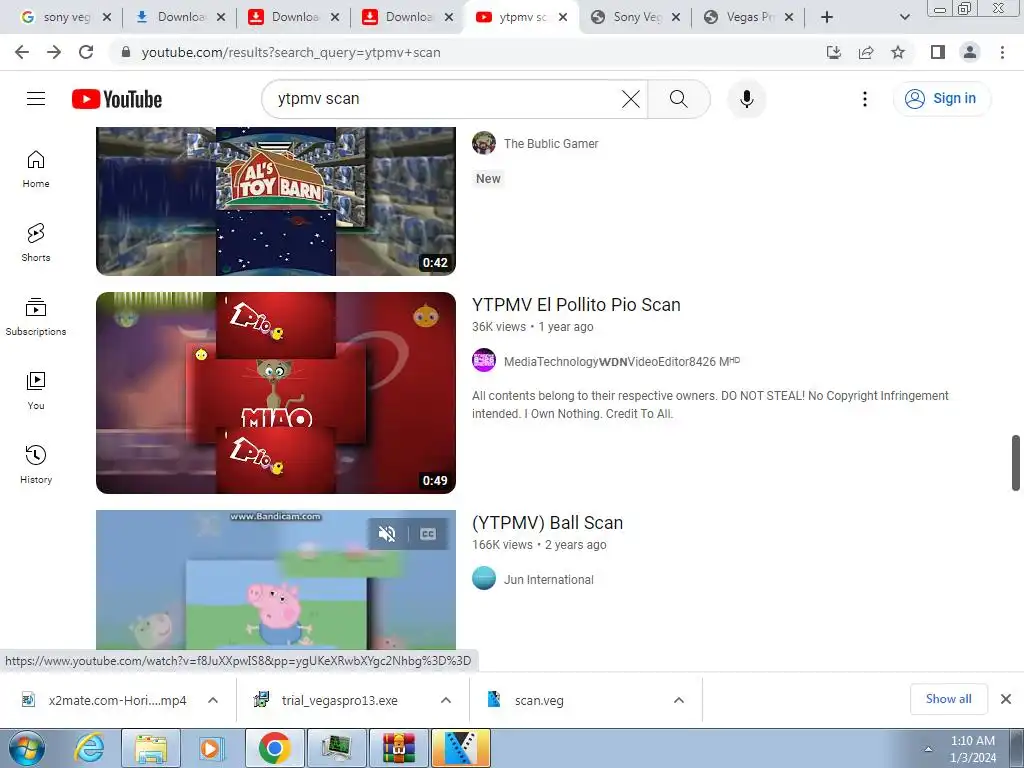Viewport: 1024px width, 768px height.
Task: Expand the tab search dropdown arrow
Action: pyautogui.click(x=904, y=17)
